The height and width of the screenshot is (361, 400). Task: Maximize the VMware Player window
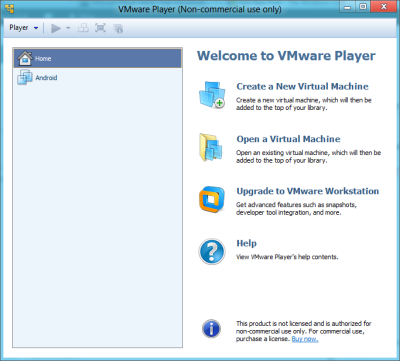pyautogui.click(x=363, y=7)
